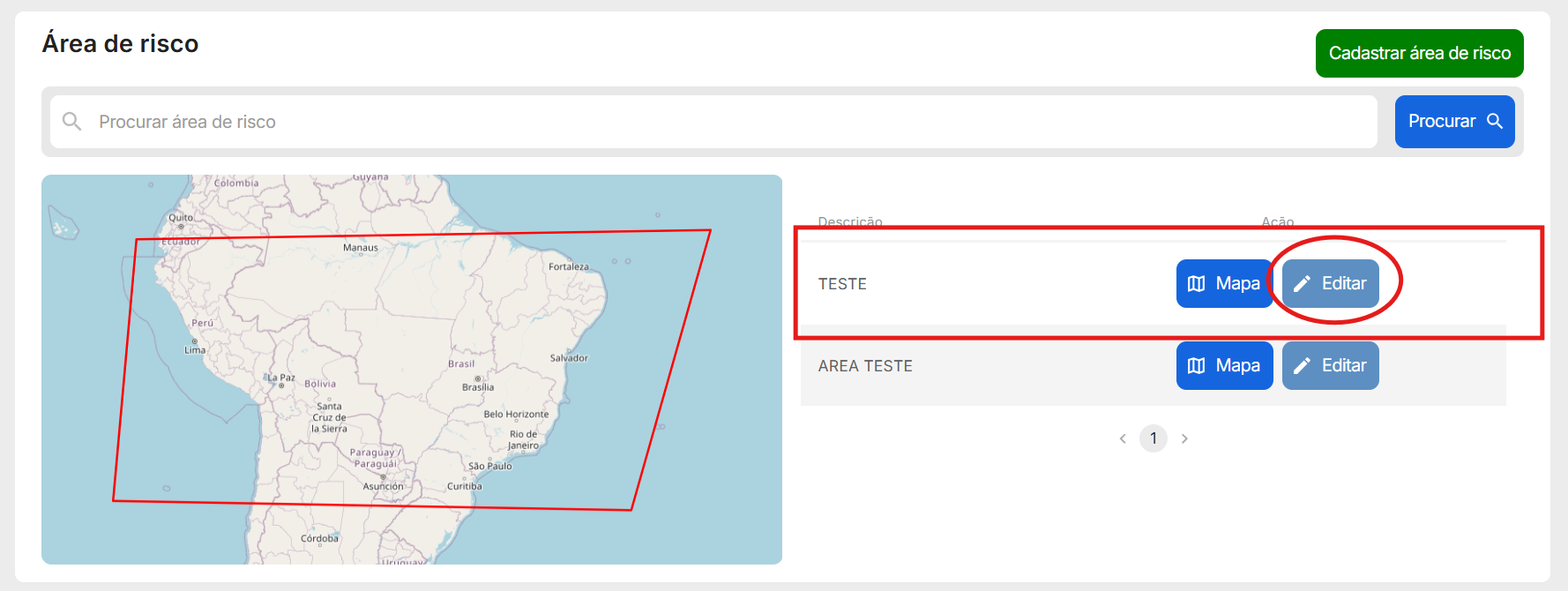Click the magnifier icon inside the search field

72,122
